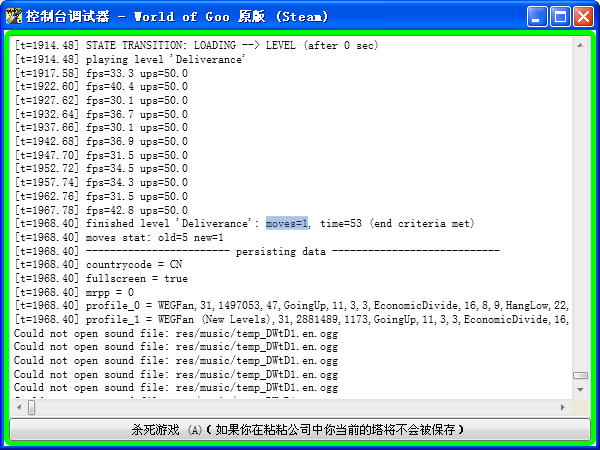Maximize the console debugger window

click(561, 16)
